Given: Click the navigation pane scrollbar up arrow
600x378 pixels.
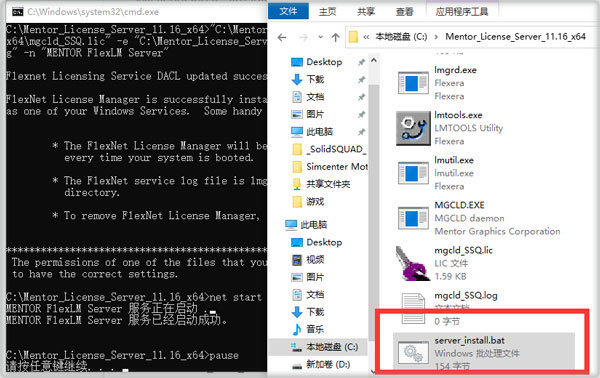Looking at the screenshot, I should tap(374, 60).
